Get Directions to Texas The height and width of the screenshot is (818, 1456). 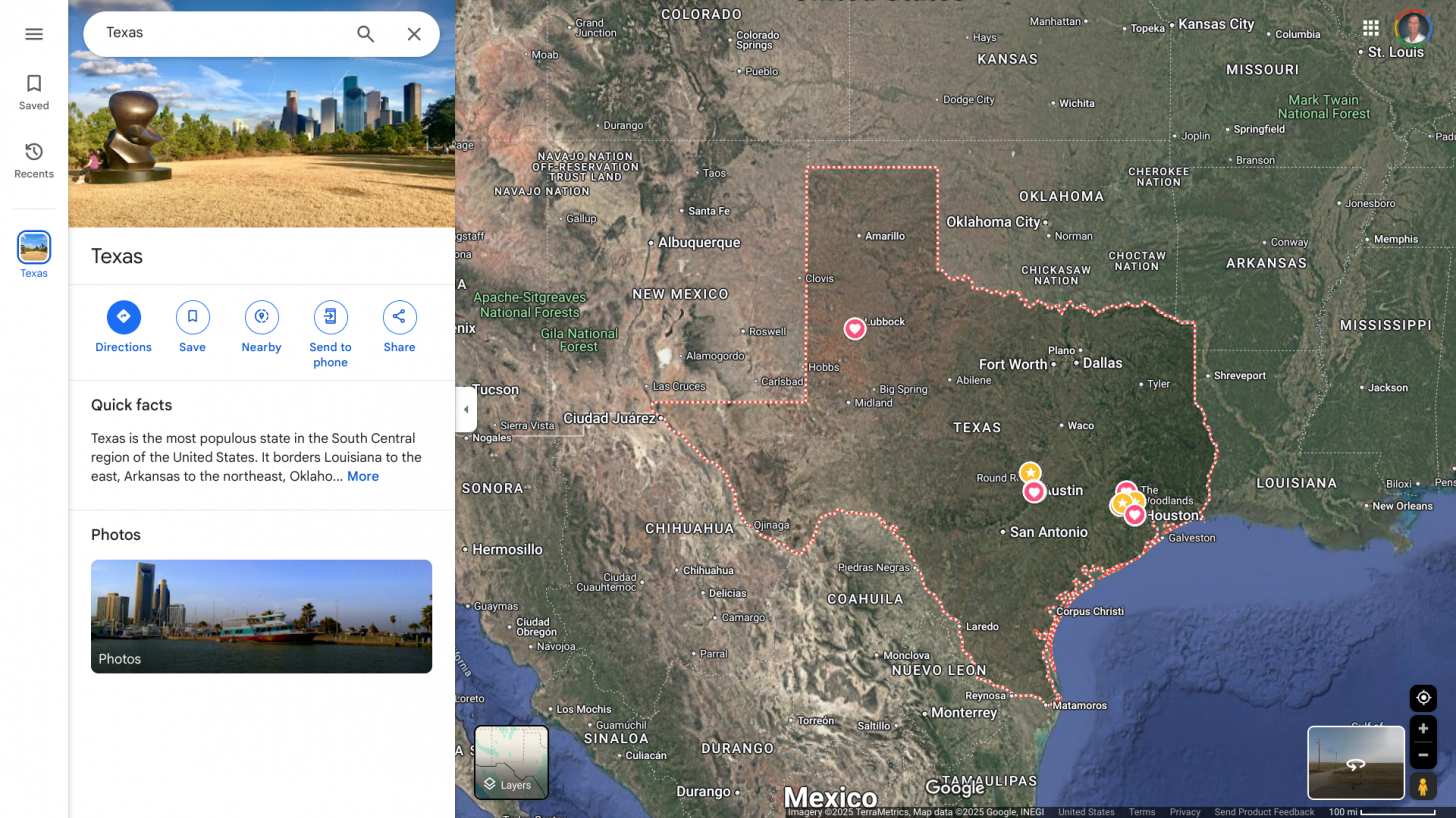[x=124, y=327]
